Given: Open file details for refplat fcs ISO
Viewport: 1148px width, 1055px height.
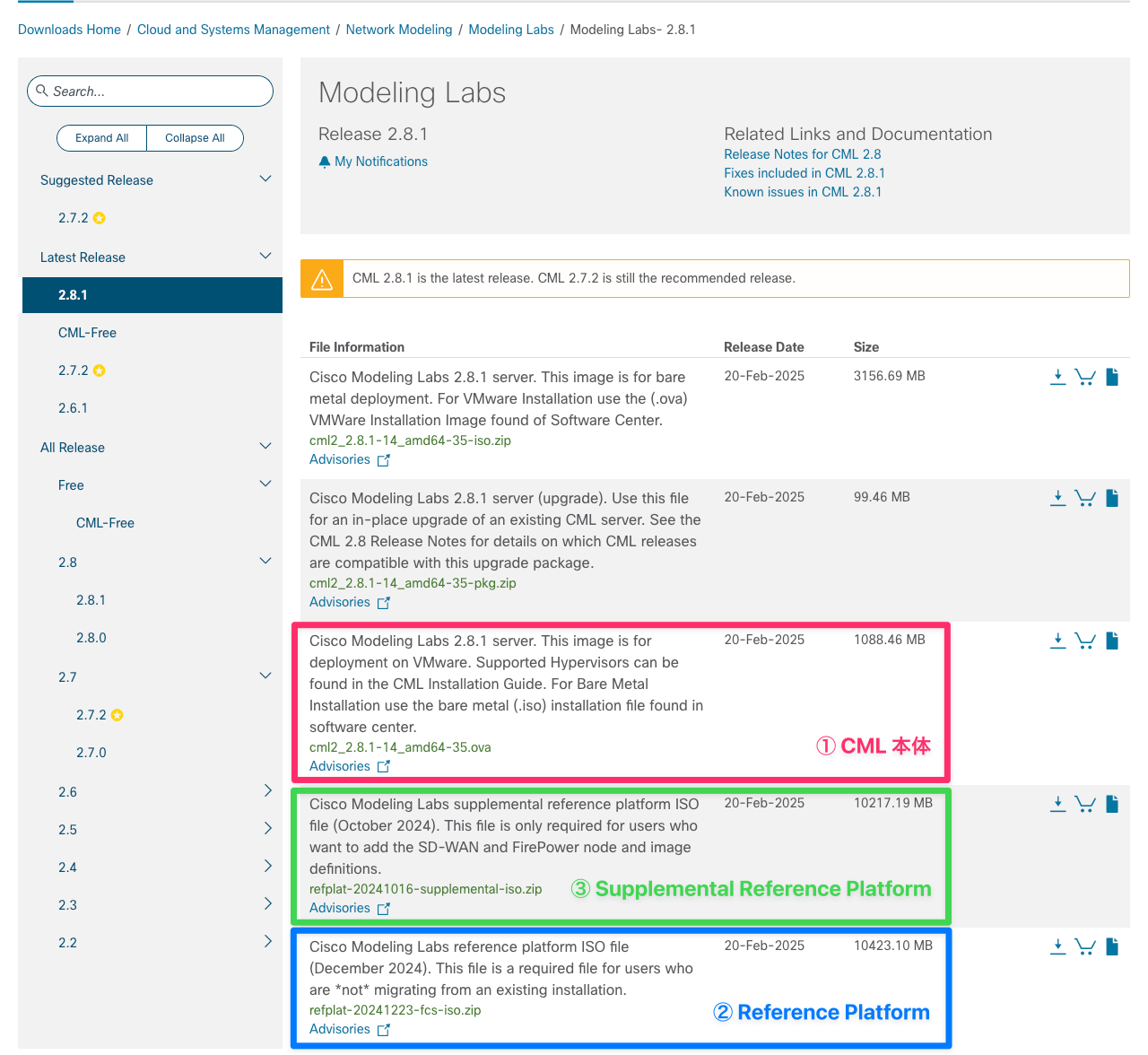Looking at the screenshot, I should click(x=1112, y=946).
